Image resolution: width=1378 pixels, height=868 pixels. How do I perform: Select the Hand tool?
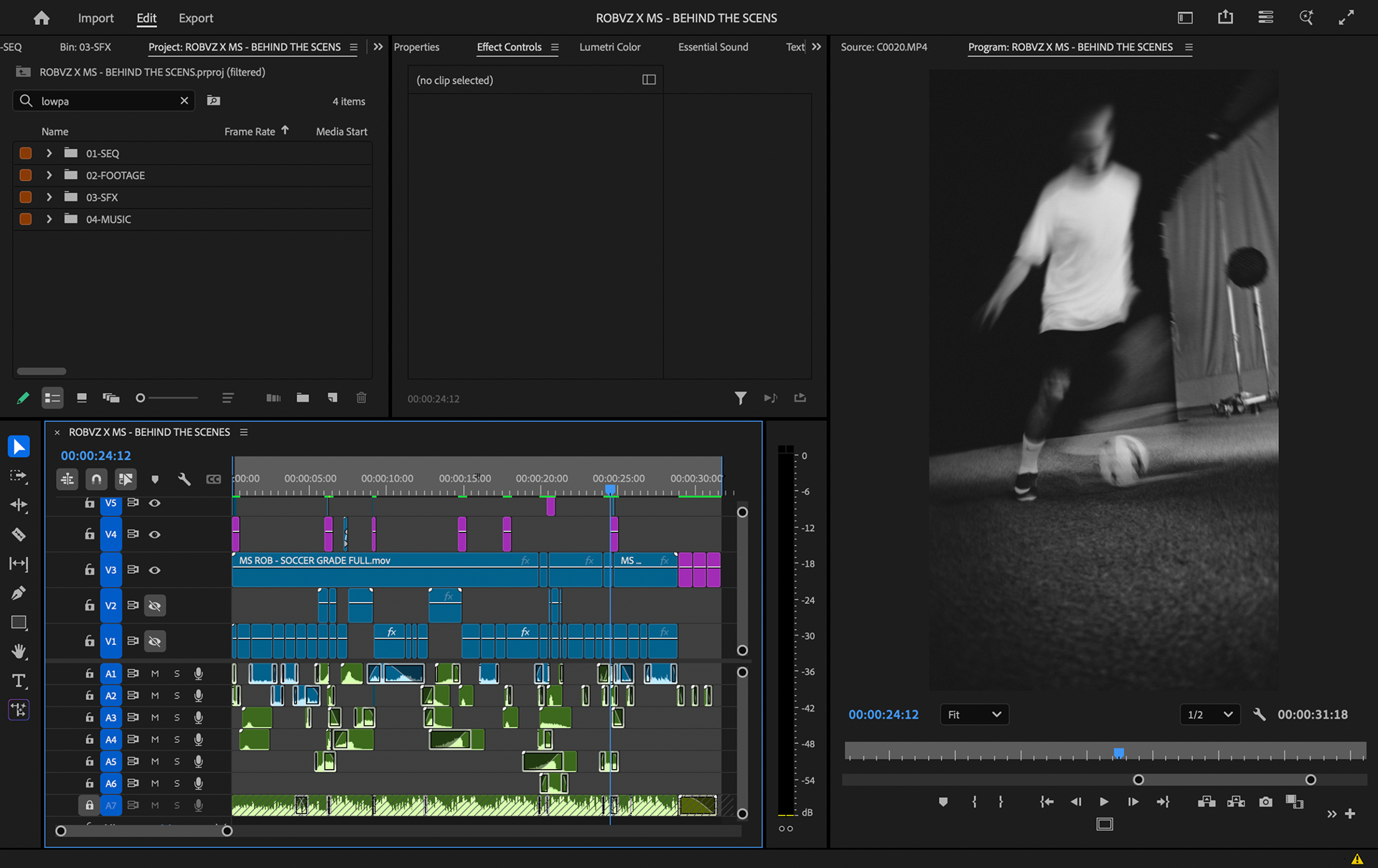pyautogui.click(x=19, y=651)
